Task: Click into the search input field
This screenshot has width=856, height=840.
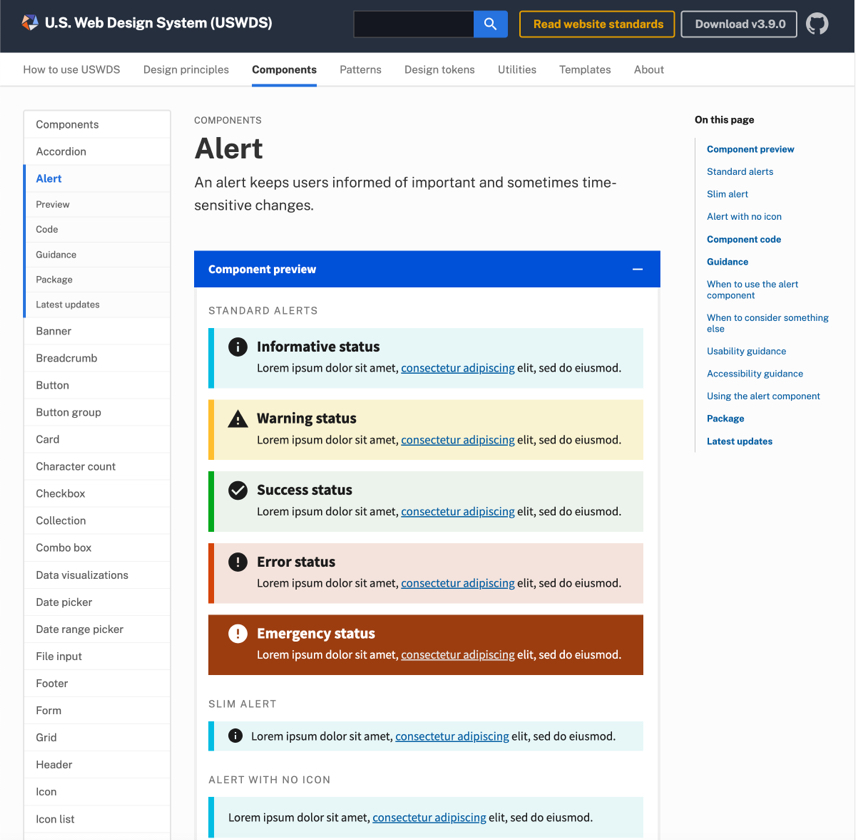Action: coord(413,24)
